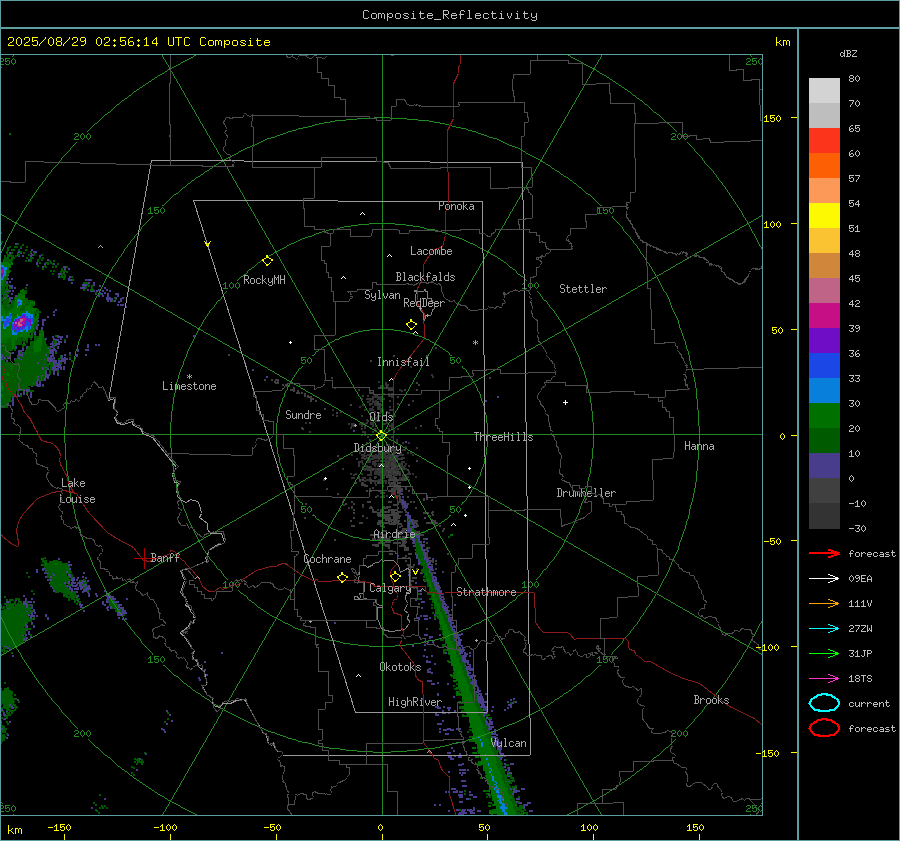Screen dimensions: 900x841
Task: Click the Lake Louise label
Action: 77,491
